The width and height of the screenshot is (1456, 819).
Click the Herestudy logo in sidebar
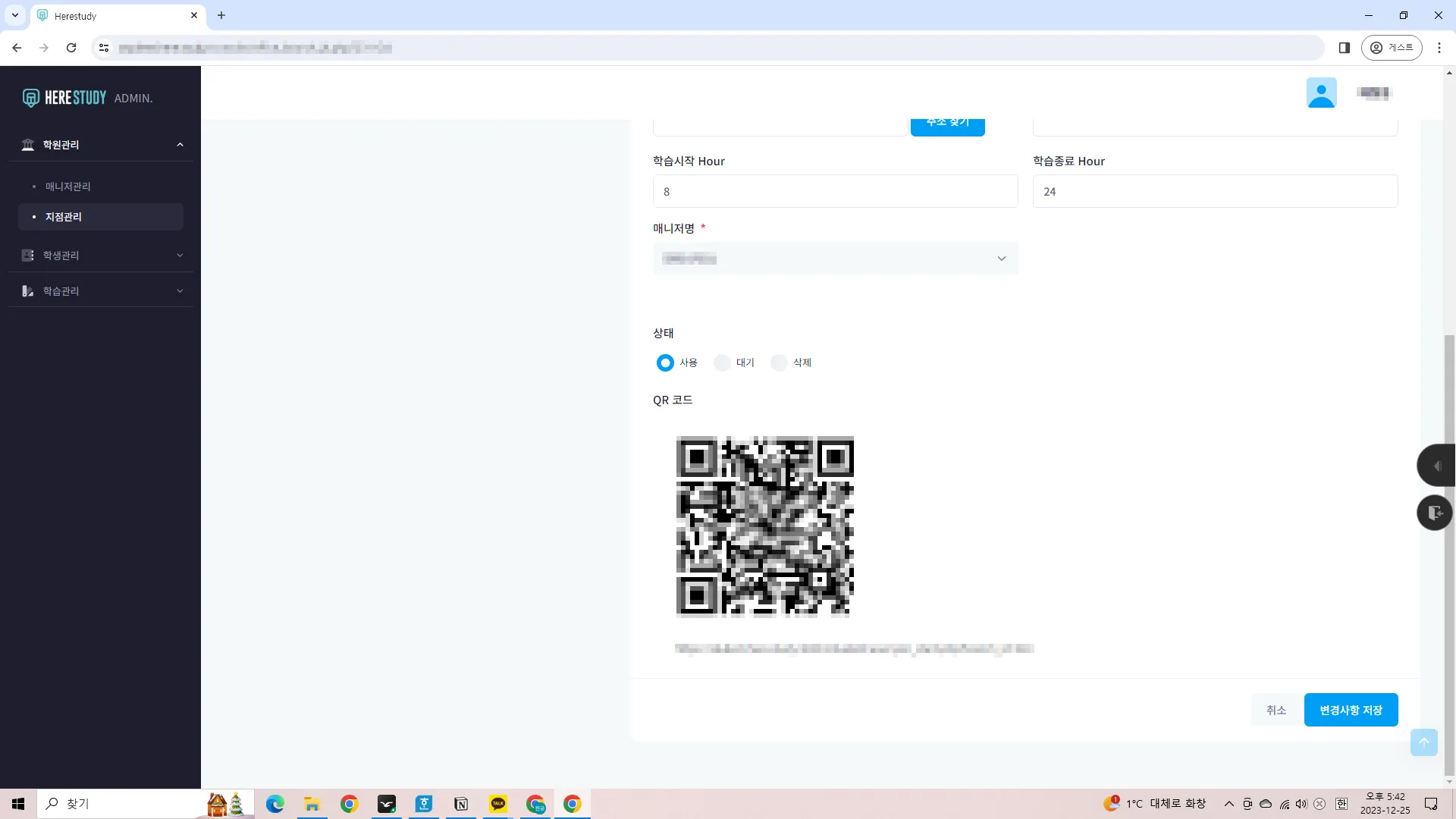click(65, 98)
